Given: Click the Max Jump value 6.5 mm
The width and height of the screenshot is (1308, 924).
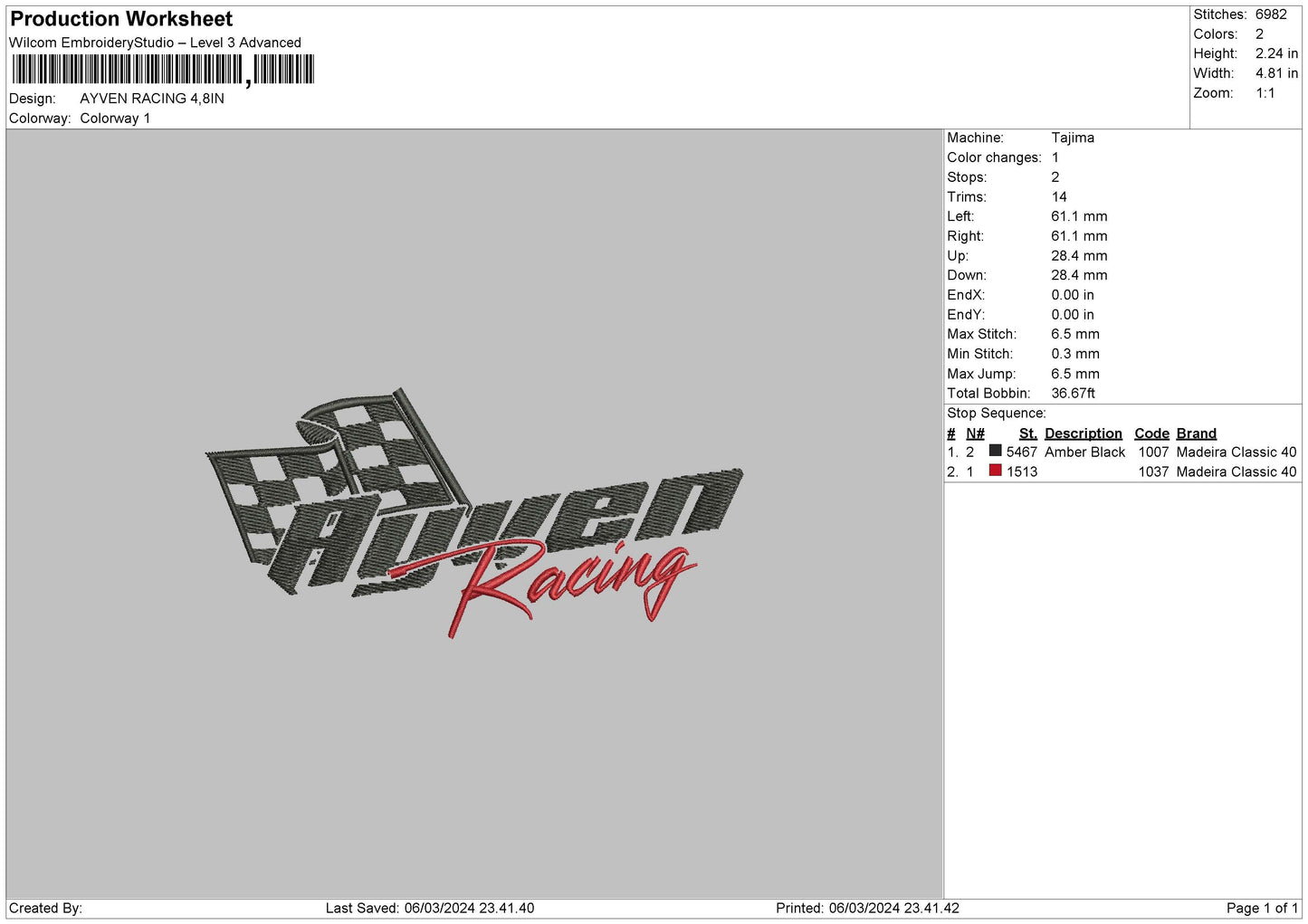Looking at the screenshot, I should 1075,374.
